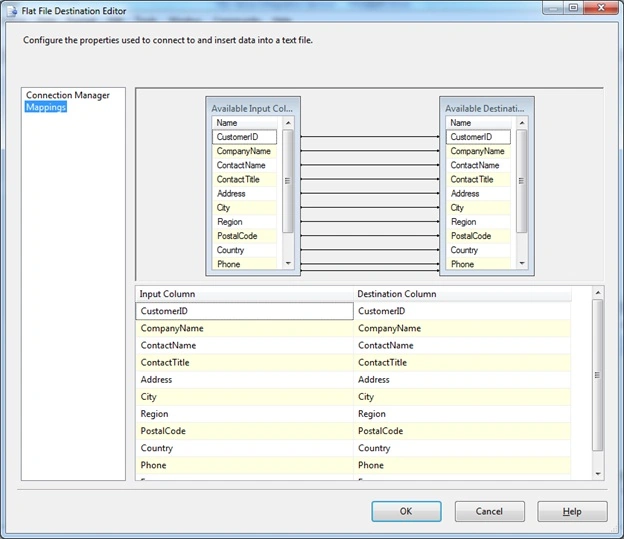Click the Cancel button
The image size is (624, 539).
pyautogui.click(x=489, y=511)
